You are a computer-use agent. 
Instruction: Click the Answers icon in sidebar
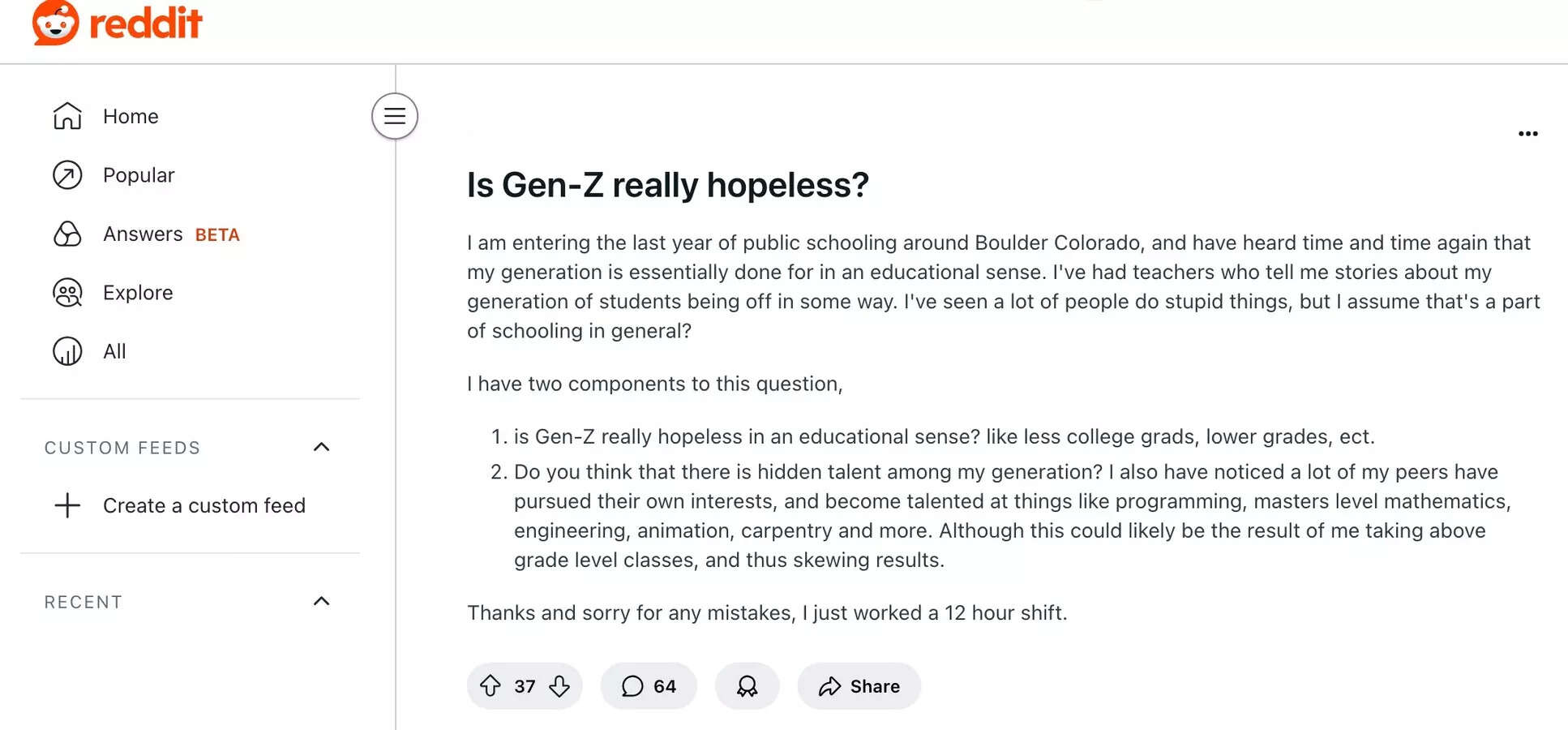coord(67,234)
